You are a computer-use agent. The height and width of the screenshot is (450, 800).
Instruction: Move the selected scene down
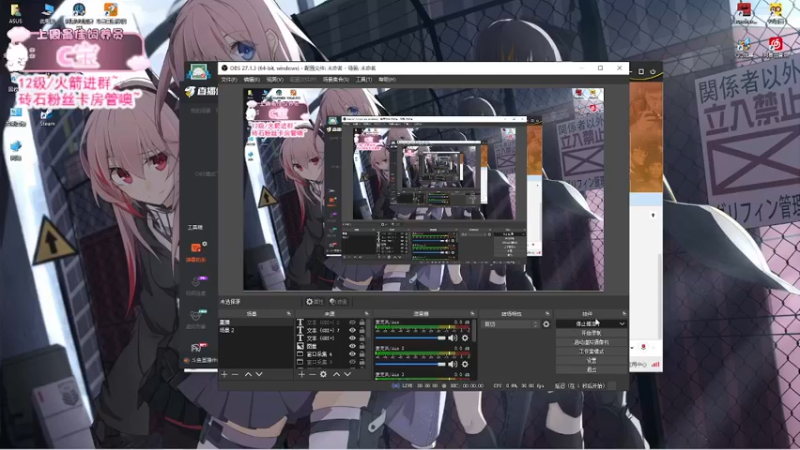point(259,374)
